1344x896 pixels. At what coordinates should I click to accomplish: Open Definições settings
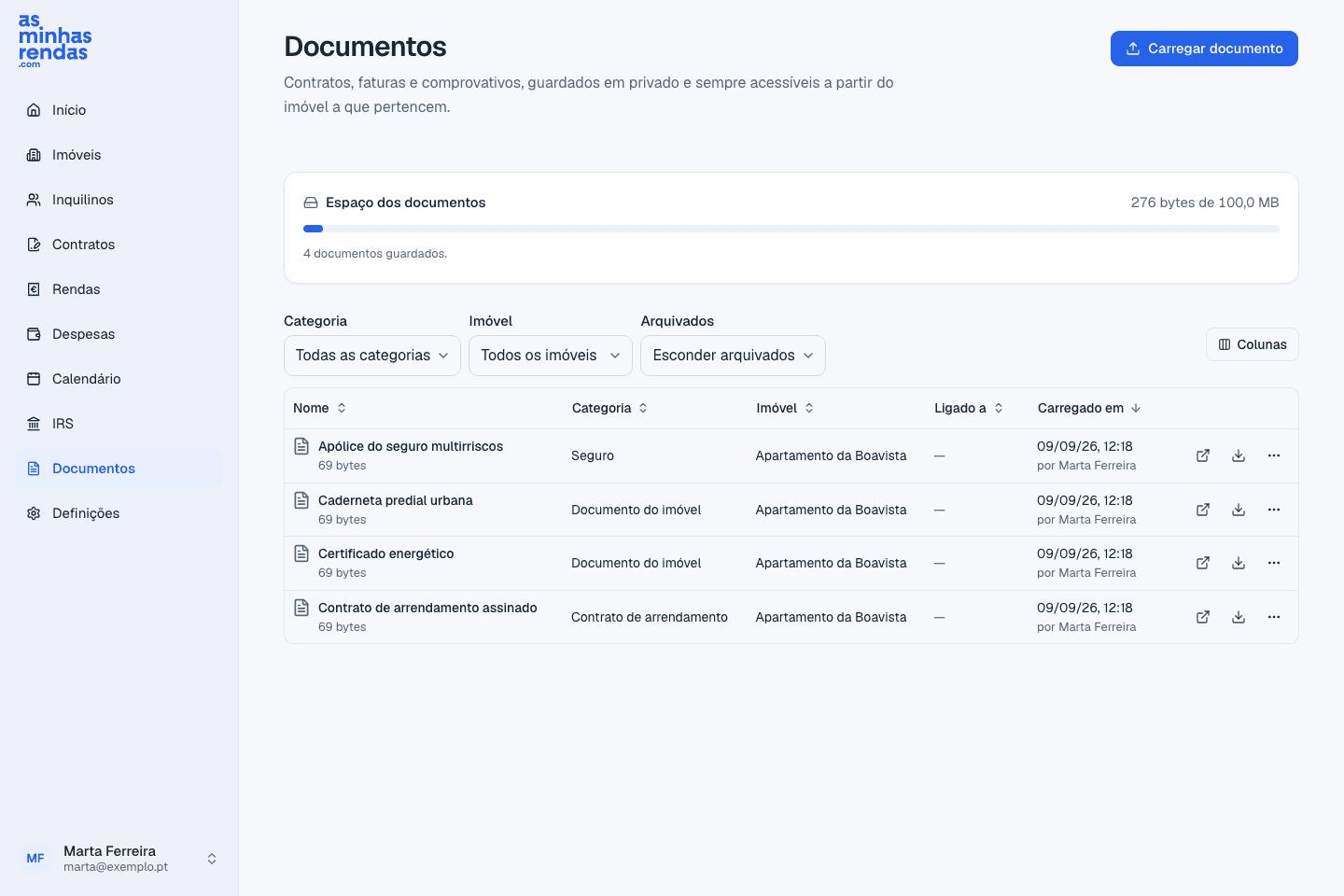point(119,513)
